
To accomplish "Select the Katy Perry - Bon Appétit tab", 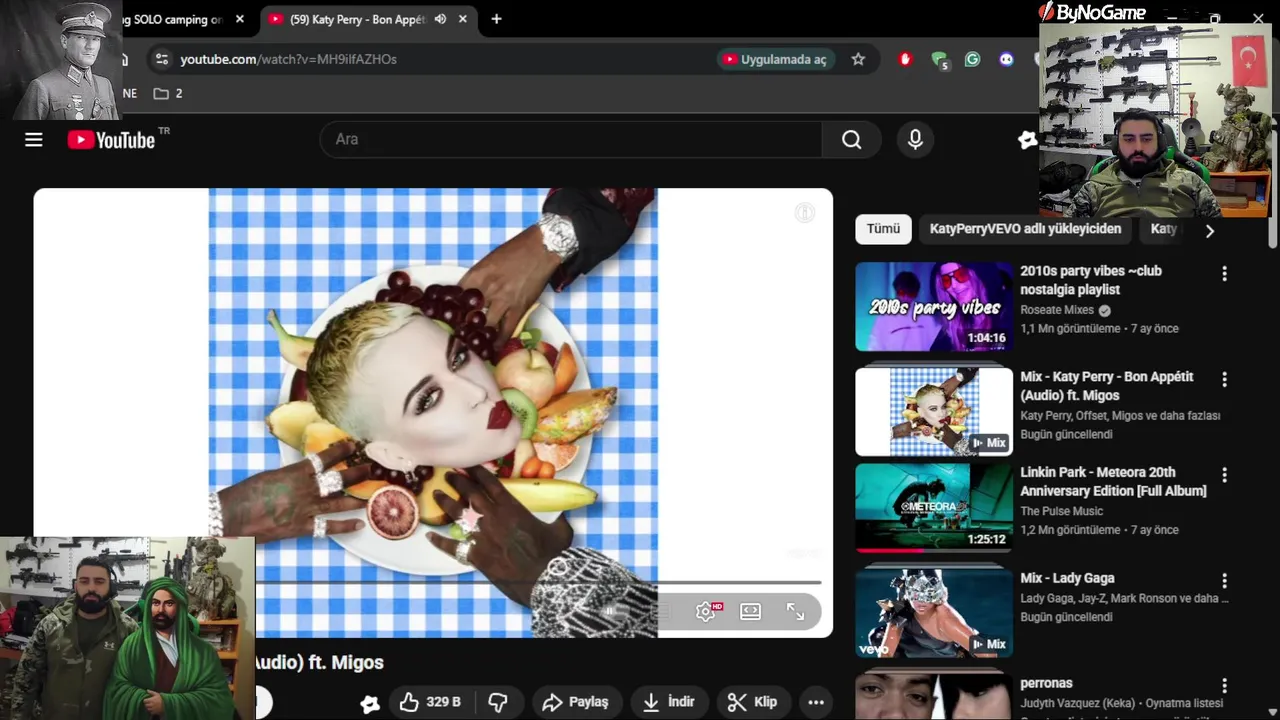I will coord(356,19).
